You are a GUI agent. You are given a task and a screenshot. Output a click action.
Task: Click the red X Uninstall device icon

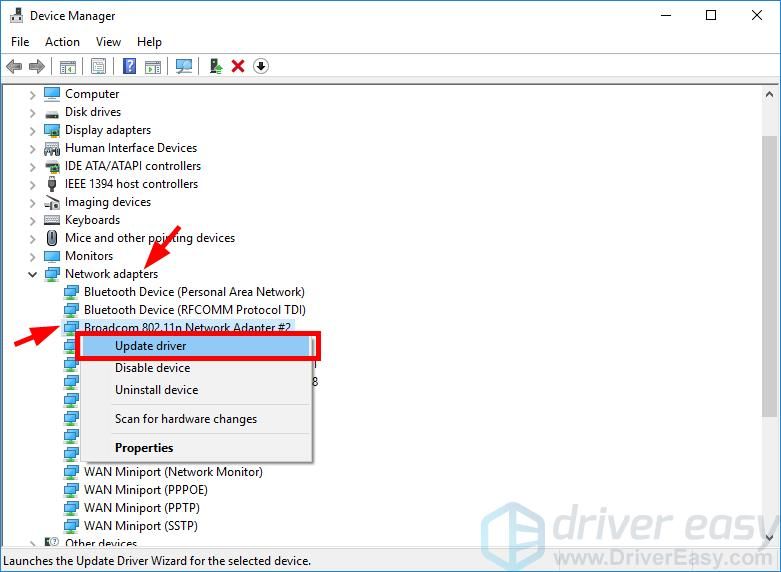pyautogui.click(x=238, y=67)
